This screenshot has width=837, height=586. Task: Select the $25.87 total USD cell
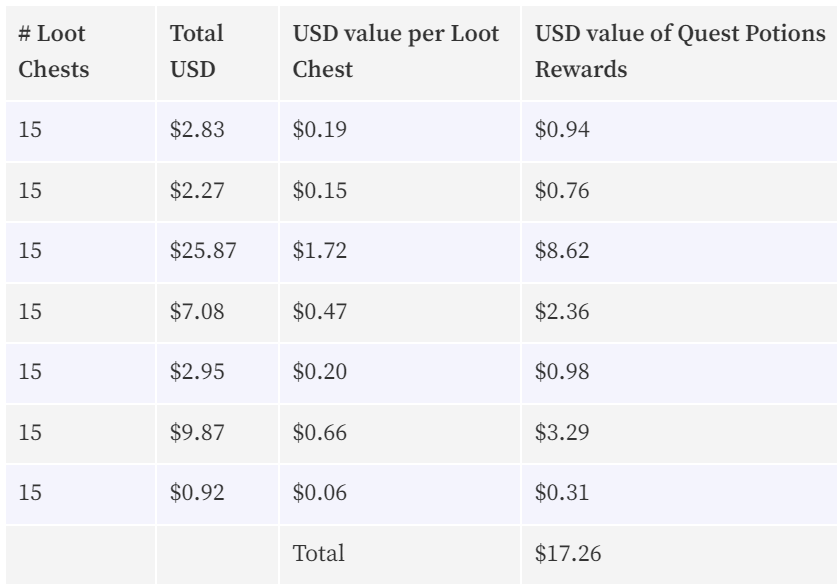point(218,252)
